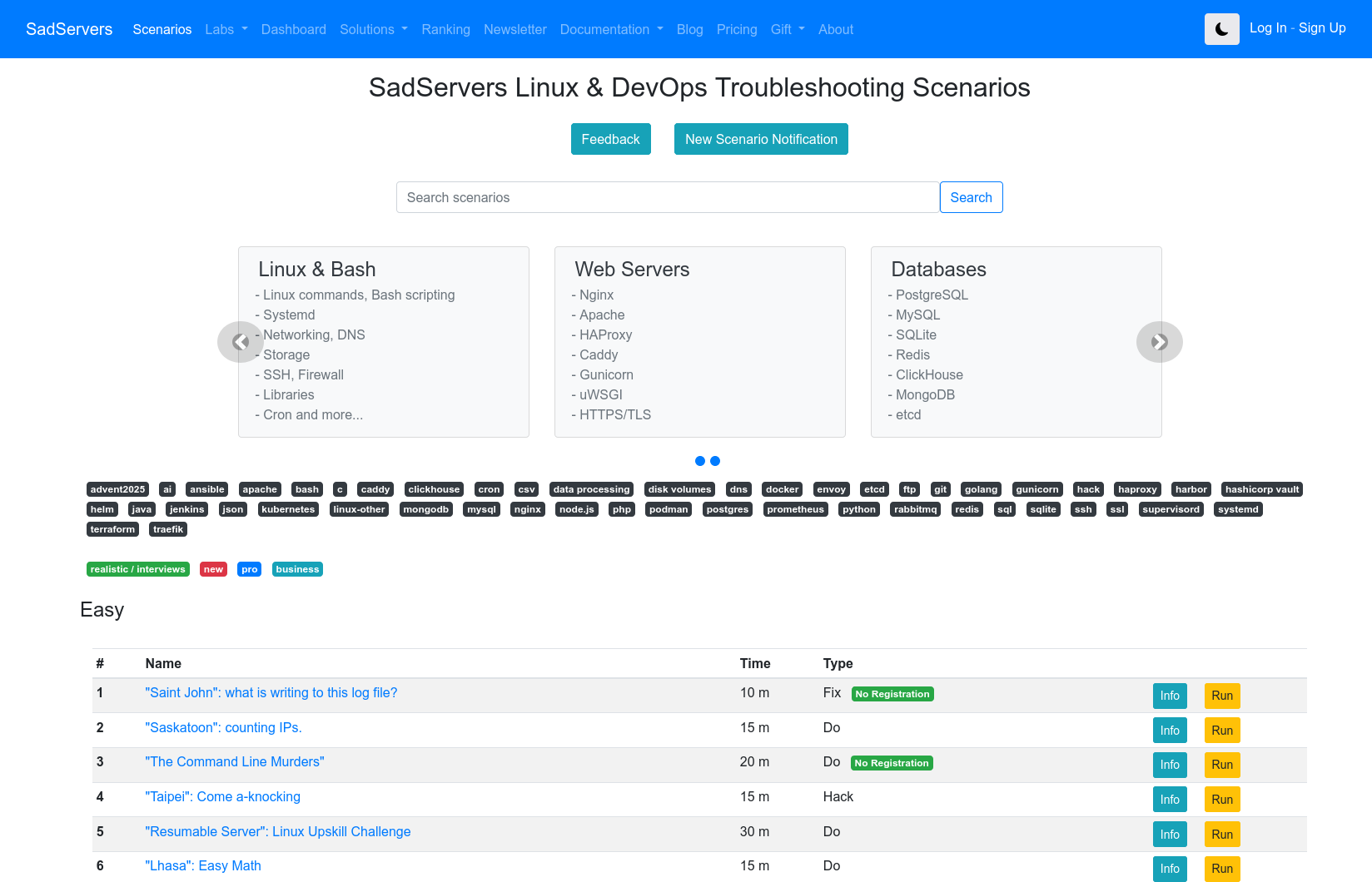
Task: Filter by the postgres tag
Action: (x=728, y=509)
